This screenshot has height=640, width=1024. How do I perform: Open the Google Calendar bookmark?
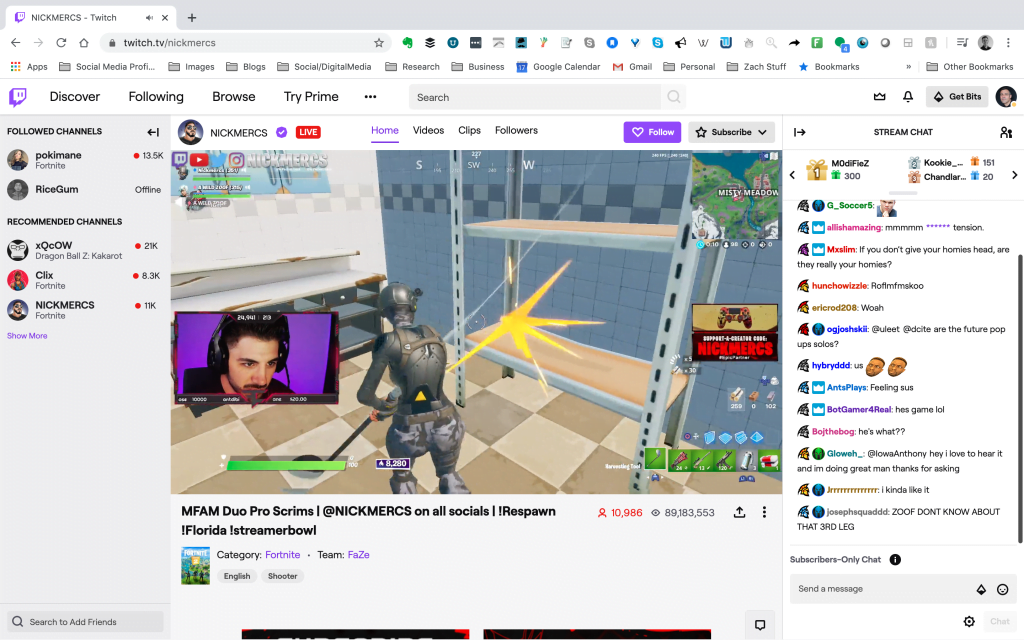[558, 67]
